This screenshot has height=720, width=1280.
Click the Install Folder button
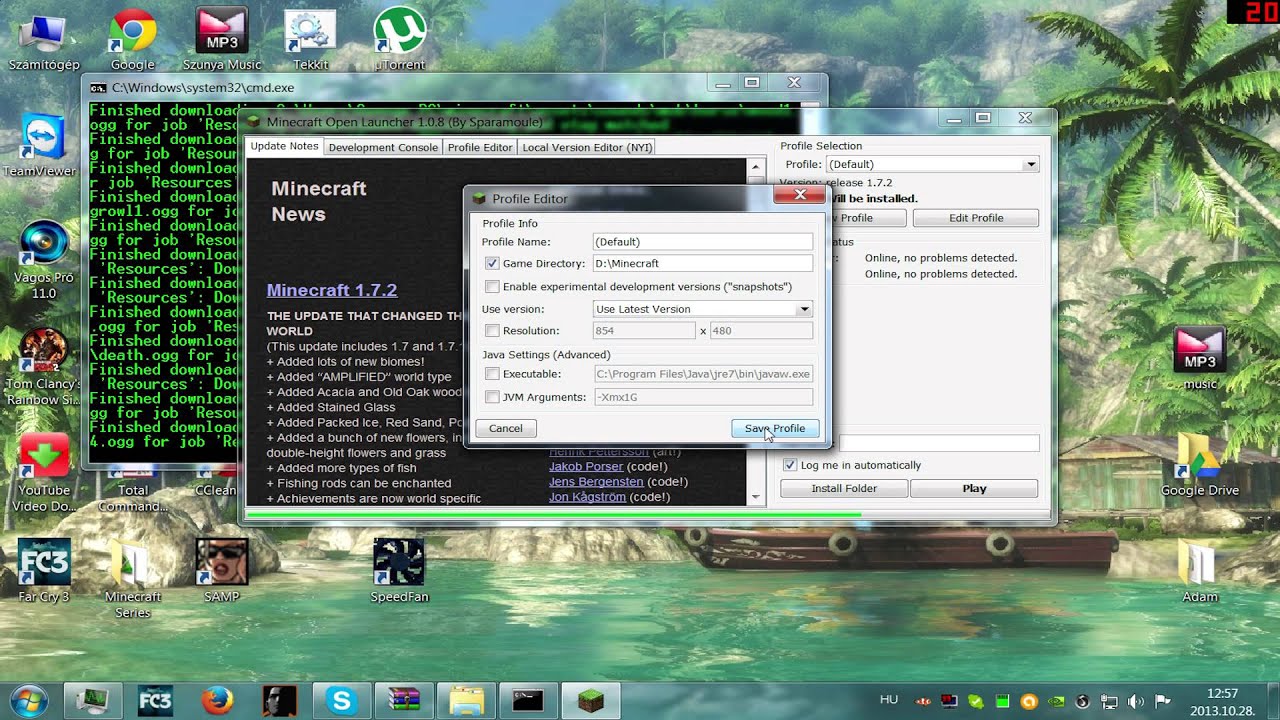point(844,489)
